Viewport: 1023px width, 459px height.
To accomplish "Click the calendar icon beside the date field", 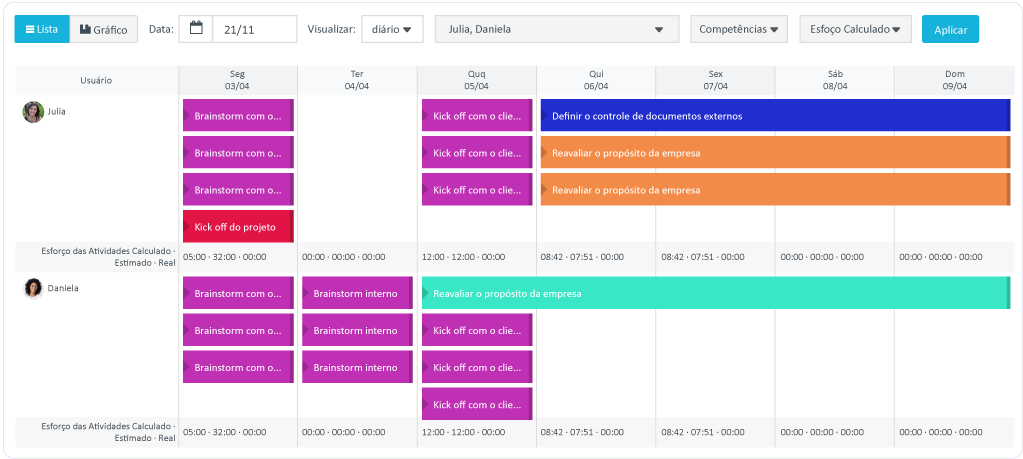I will click(x=196, y=29).
